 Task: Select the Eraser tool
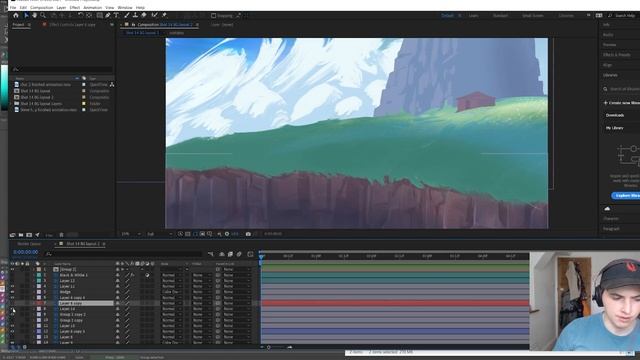click(144, 16)
